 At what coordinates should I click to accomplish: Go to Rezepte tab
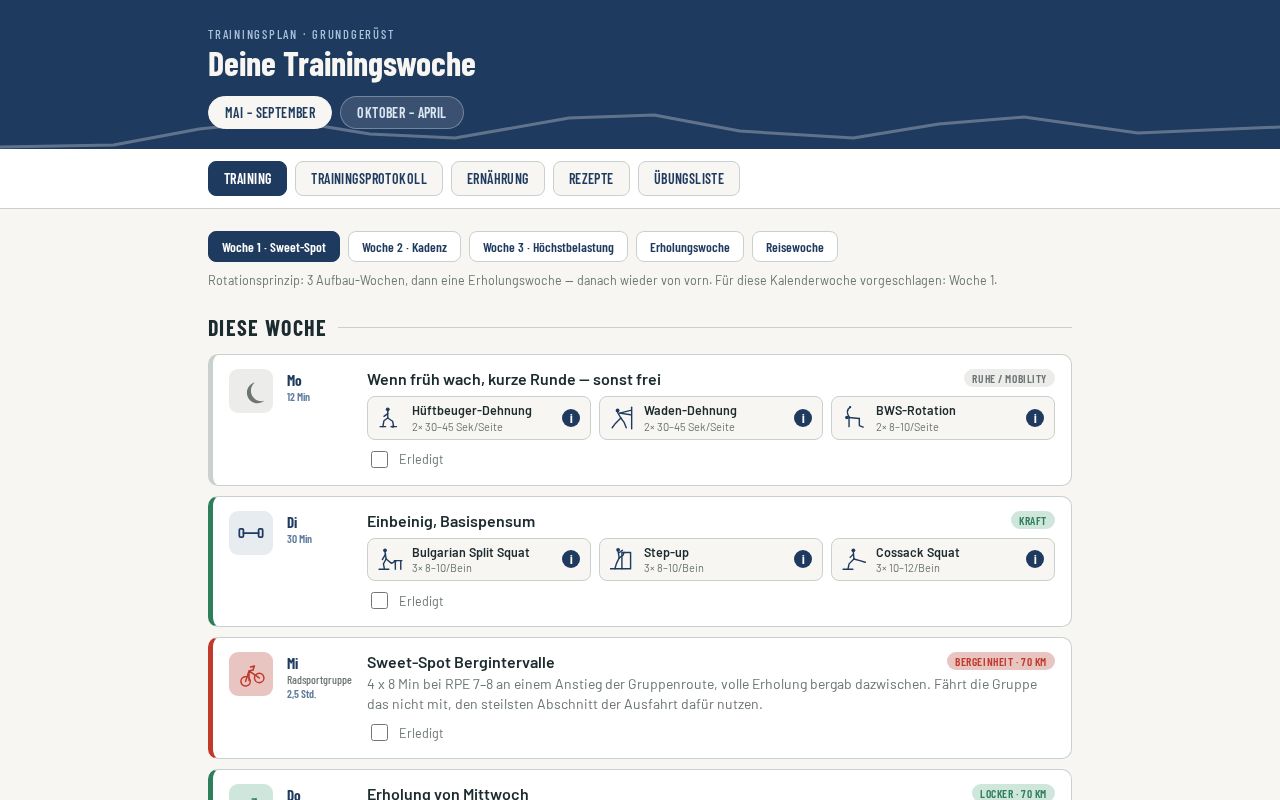(591, 178)
